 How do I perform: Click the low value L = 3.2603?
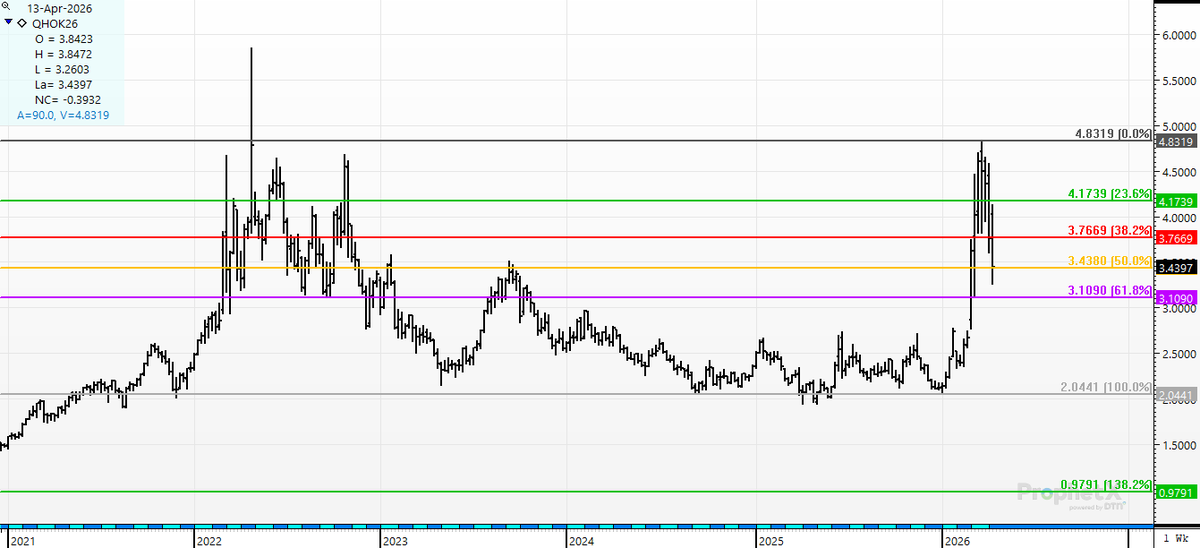tap(64, 71)
